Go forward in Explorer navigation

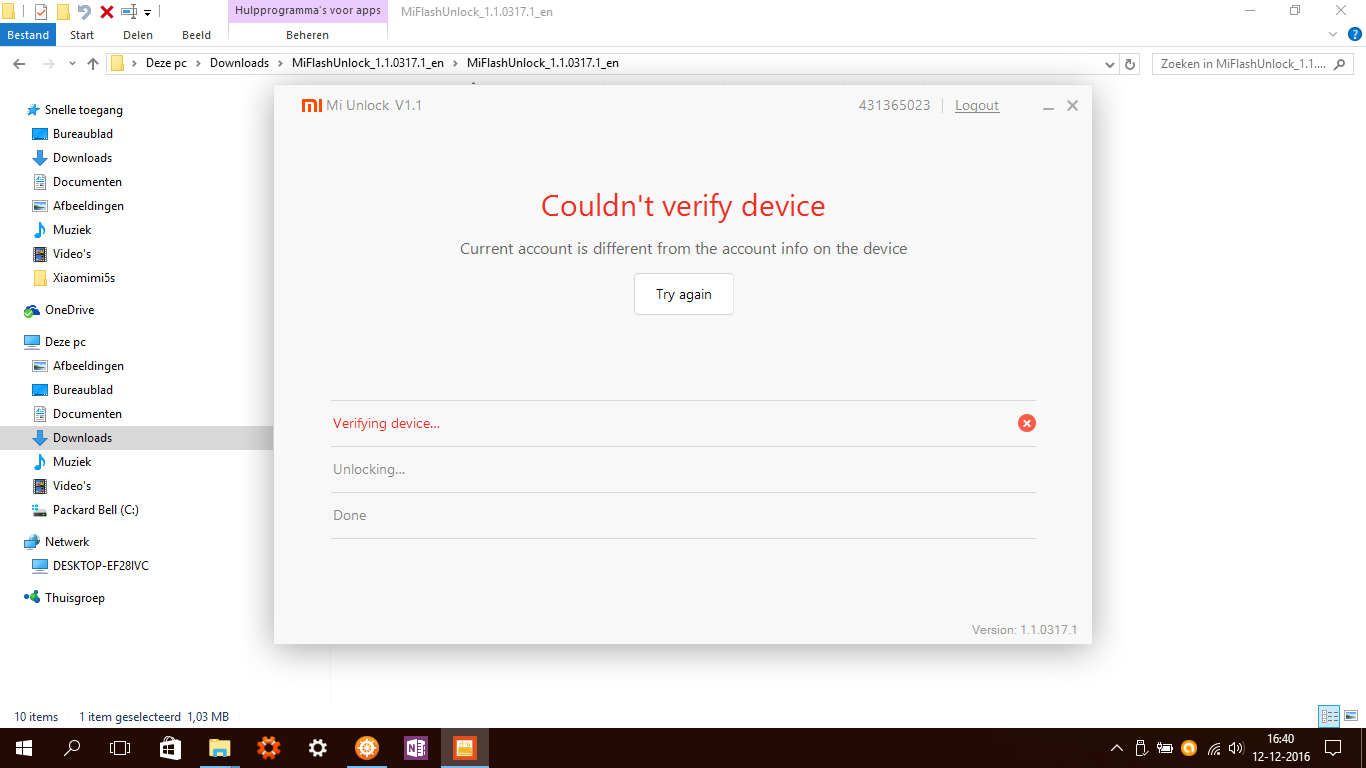pyautogui.click(x=48, y=63)
